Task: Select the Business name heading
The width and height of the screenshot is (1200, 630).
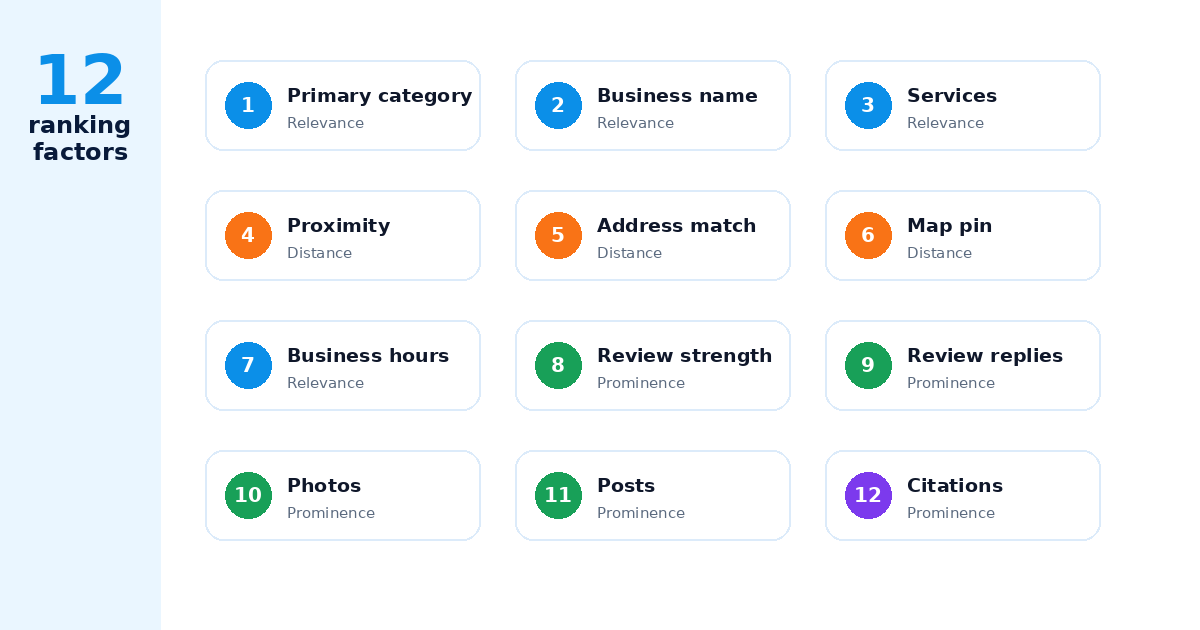Action: 677,96
